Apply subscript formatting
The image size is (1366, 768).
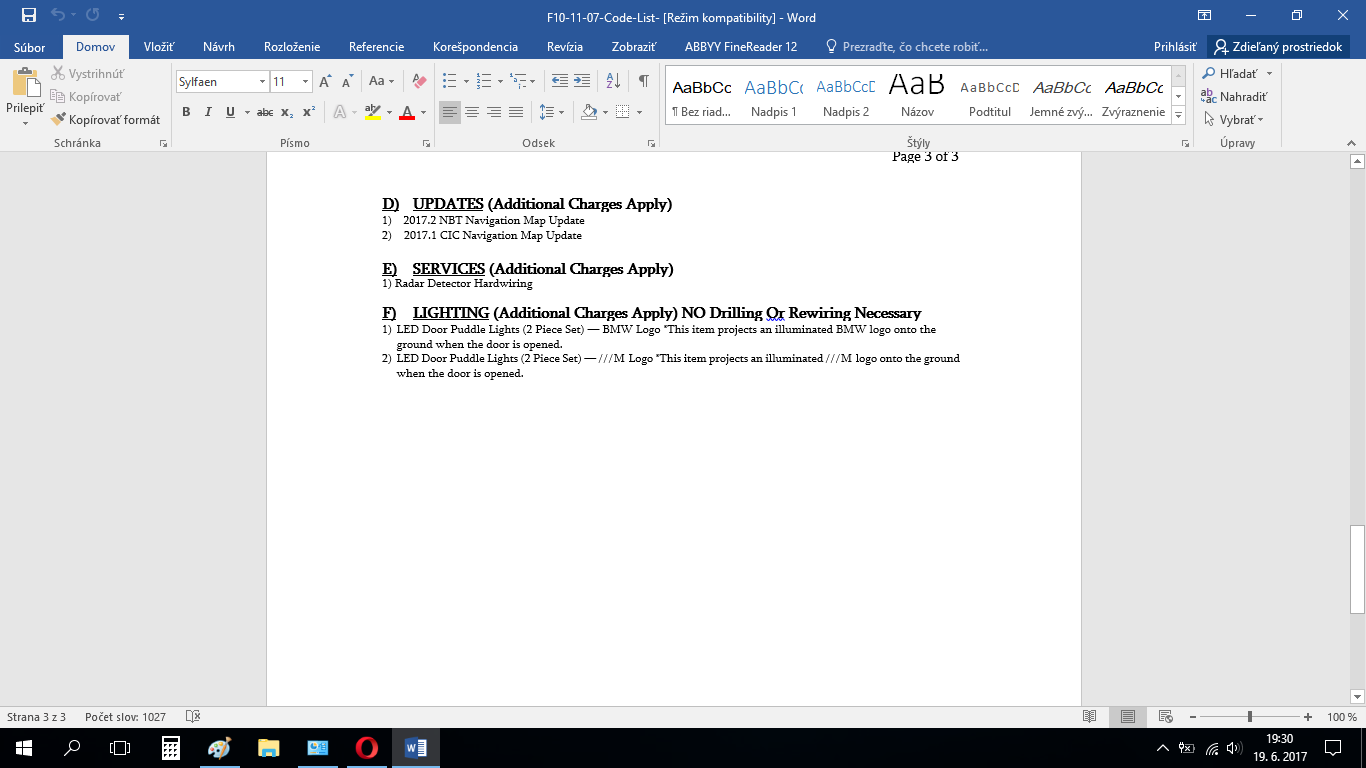pos(287,112)
